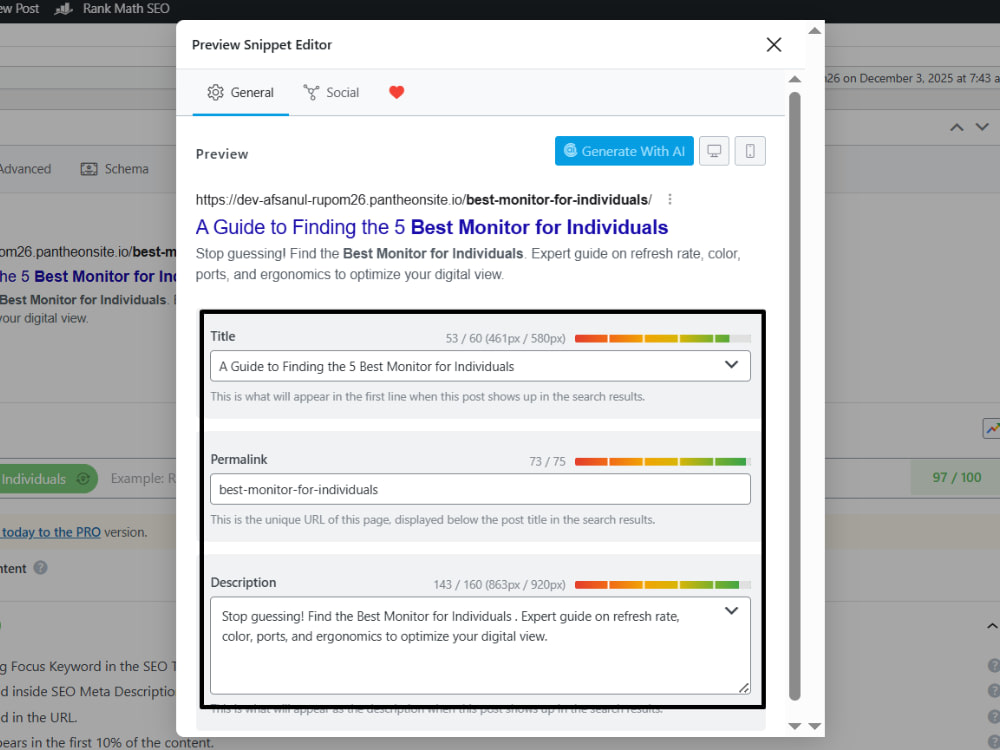Viewport: 1000px width, 750px height.
Task: Click inside the Permalink input field
Action: click(480, 489)
